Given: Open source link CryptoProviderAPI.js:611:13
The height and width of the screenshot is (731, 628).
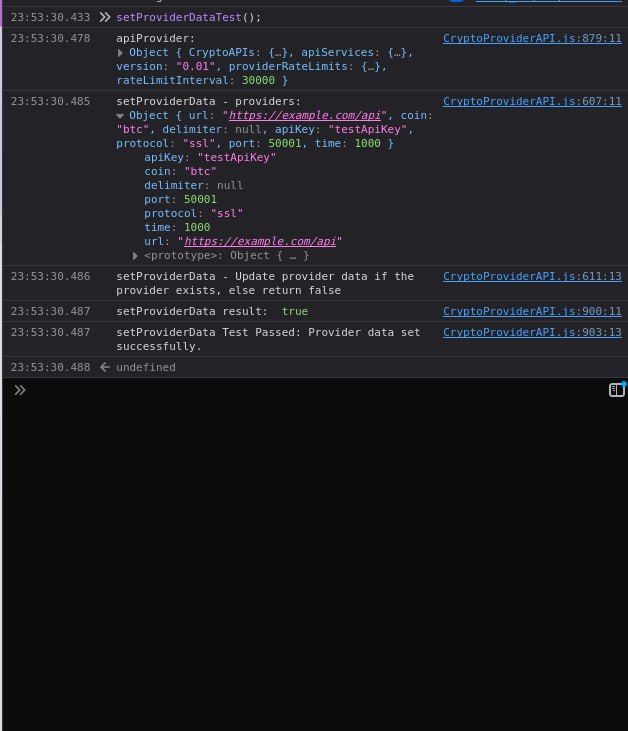Looking at the screenshot, I should [532, 276].
